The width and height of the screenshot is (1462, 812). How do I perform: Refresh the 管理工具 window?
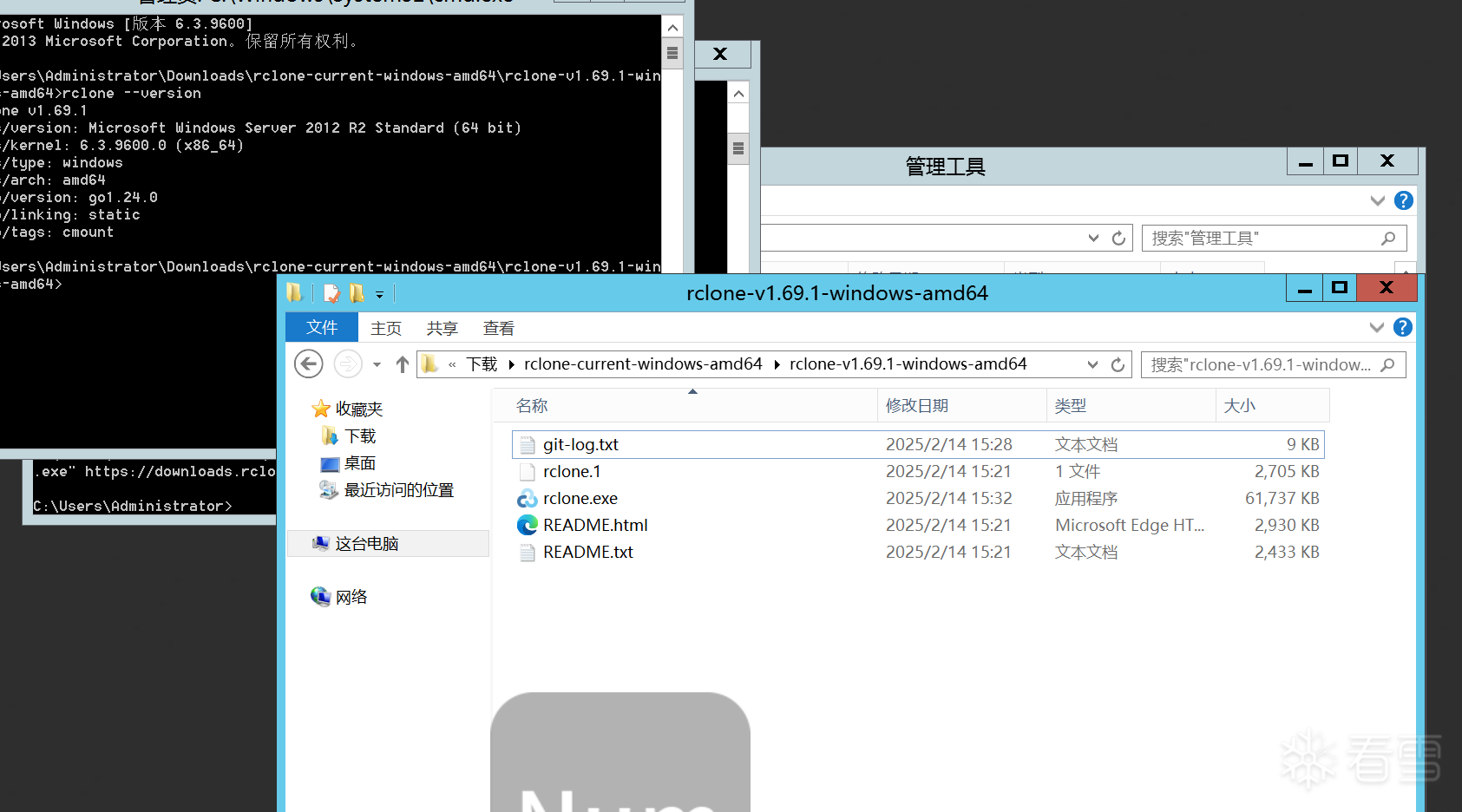coord(1118,238)
